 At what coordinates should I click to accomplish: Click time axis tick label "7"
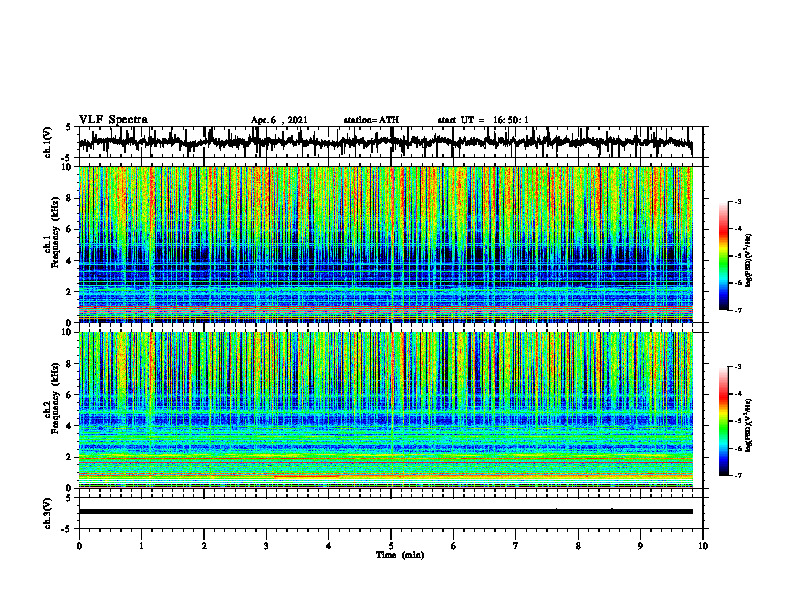pos(516,546)
